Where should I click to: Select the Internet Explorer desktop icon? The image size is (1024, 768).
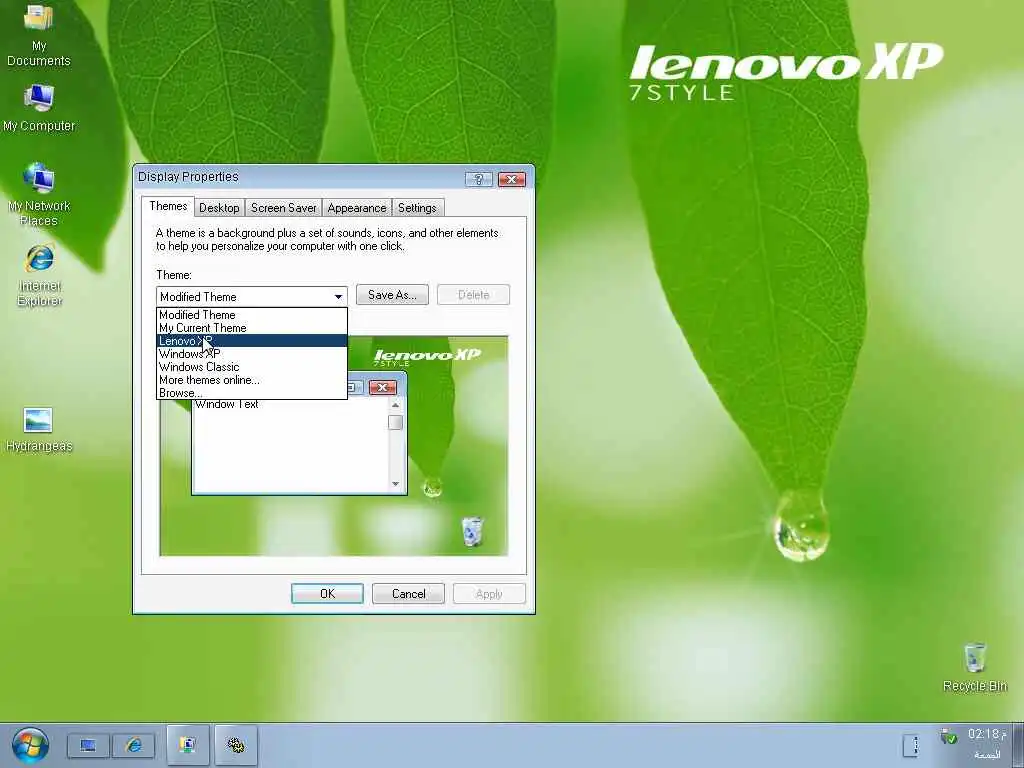pyautogui.click(x=39, y=275)
